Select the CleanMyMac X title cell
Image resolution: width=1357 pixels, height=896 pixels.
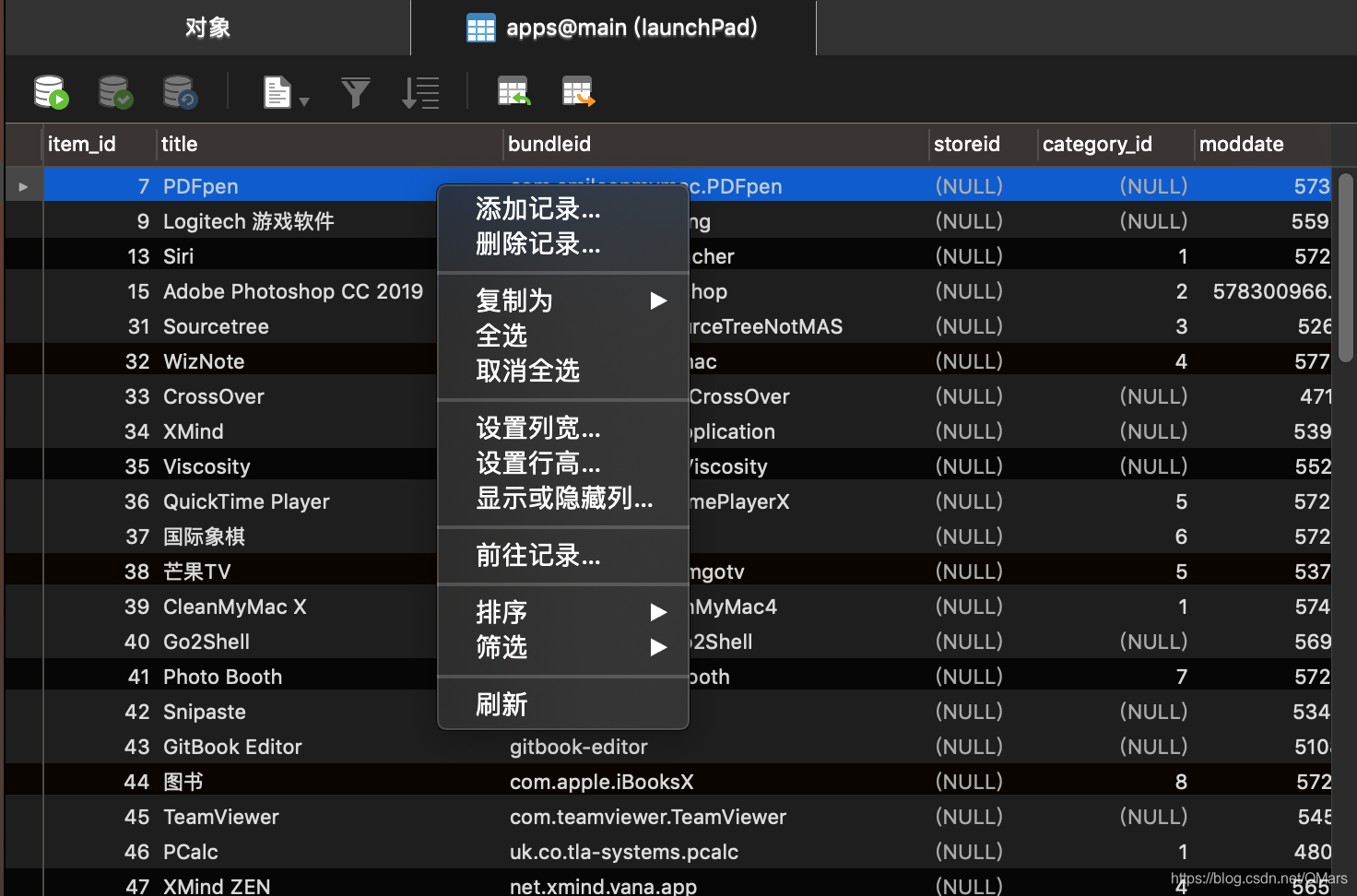tap(235, 607)
